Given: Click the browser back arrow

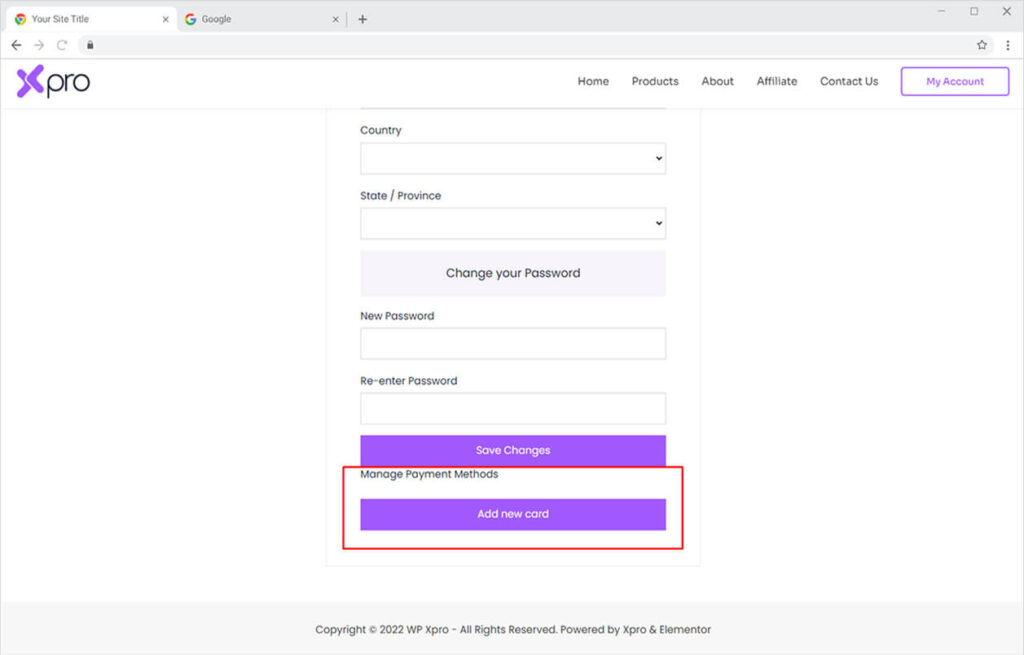Looking at the screenshot, I should (16, 45).
